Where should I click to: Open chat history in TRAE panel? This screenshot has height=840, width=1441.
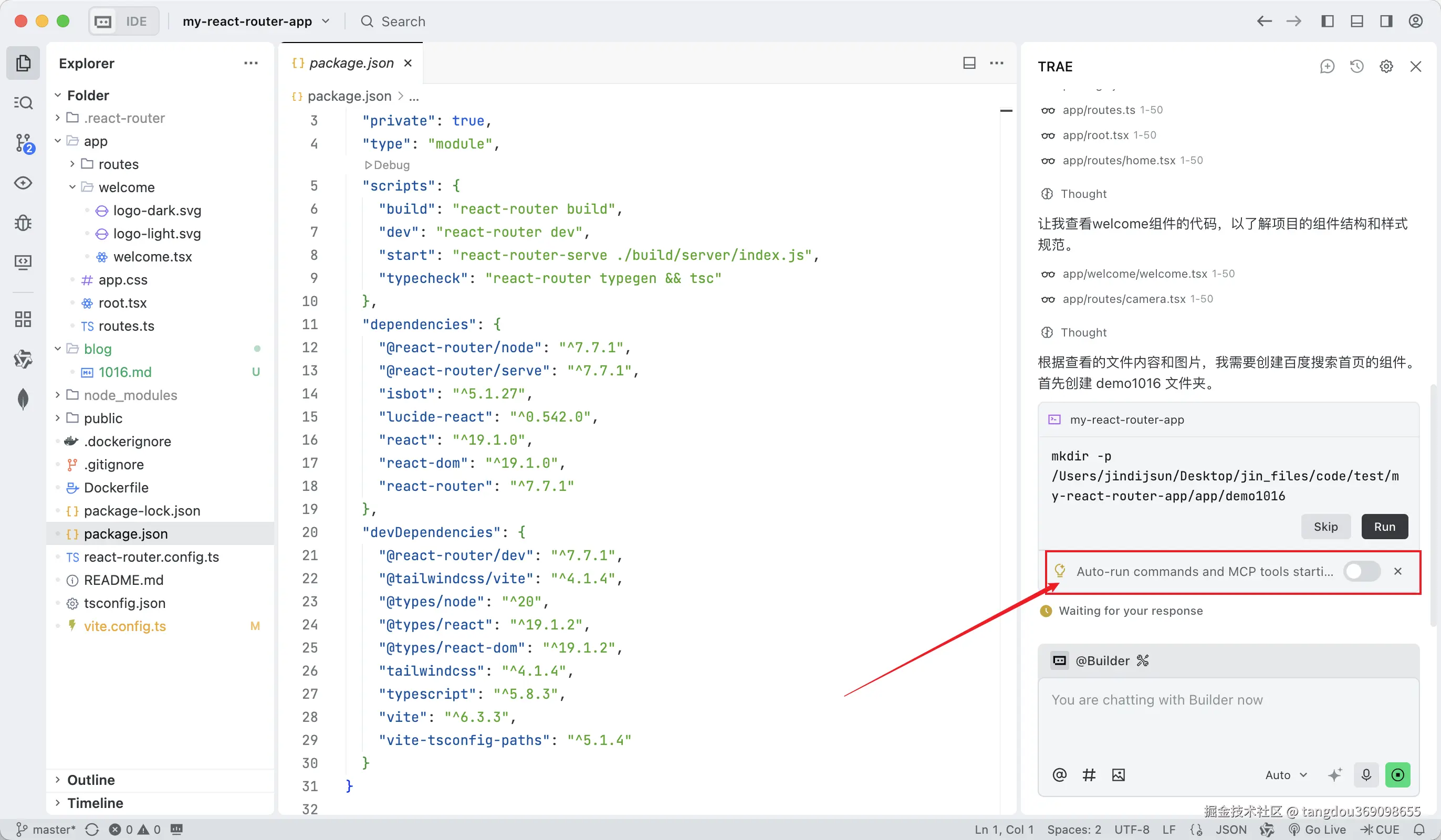1356,67
